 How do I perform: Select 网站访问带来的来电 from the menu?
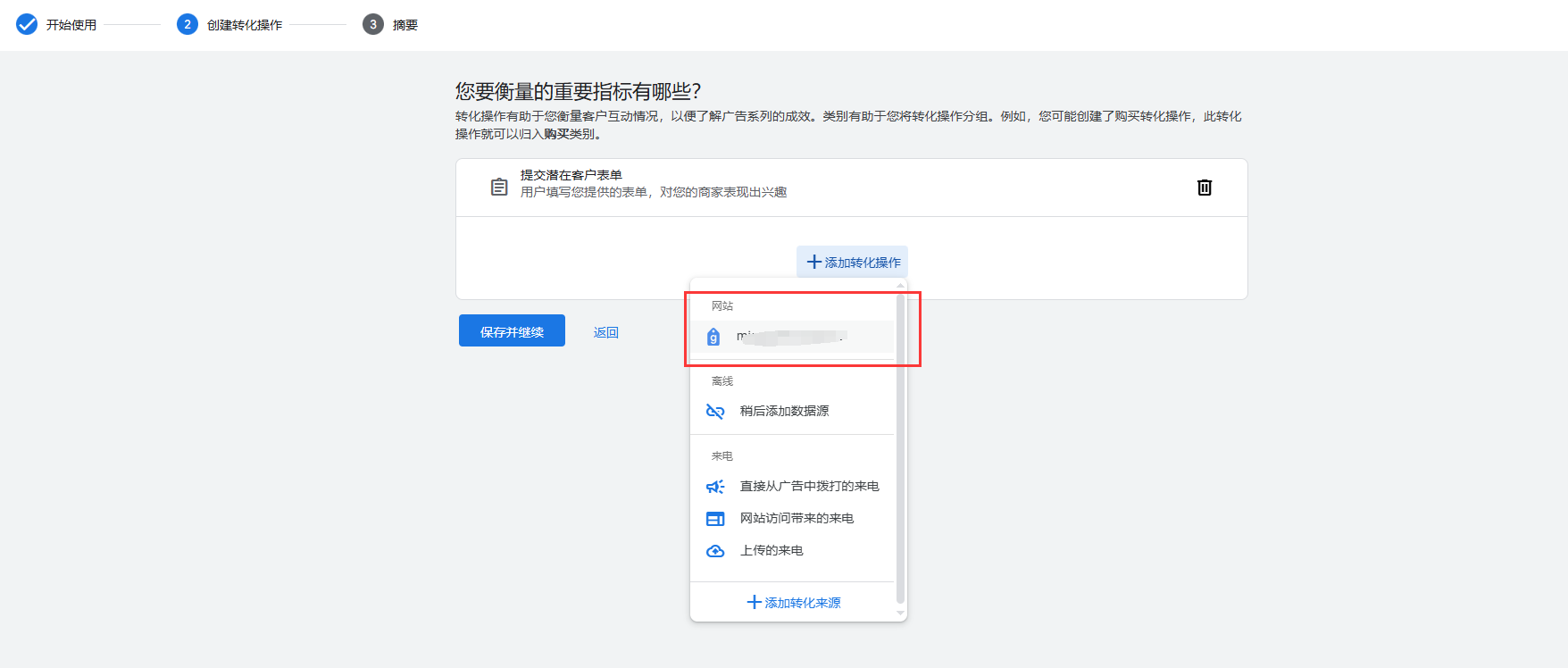pyautogui.click(x=792, y=518)
